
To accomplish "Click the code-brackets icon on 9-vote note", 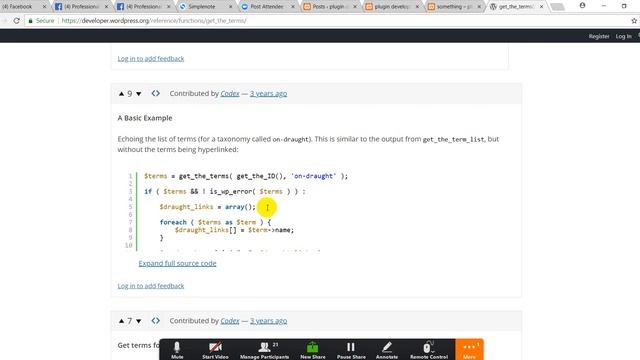I will click(156, 93).
